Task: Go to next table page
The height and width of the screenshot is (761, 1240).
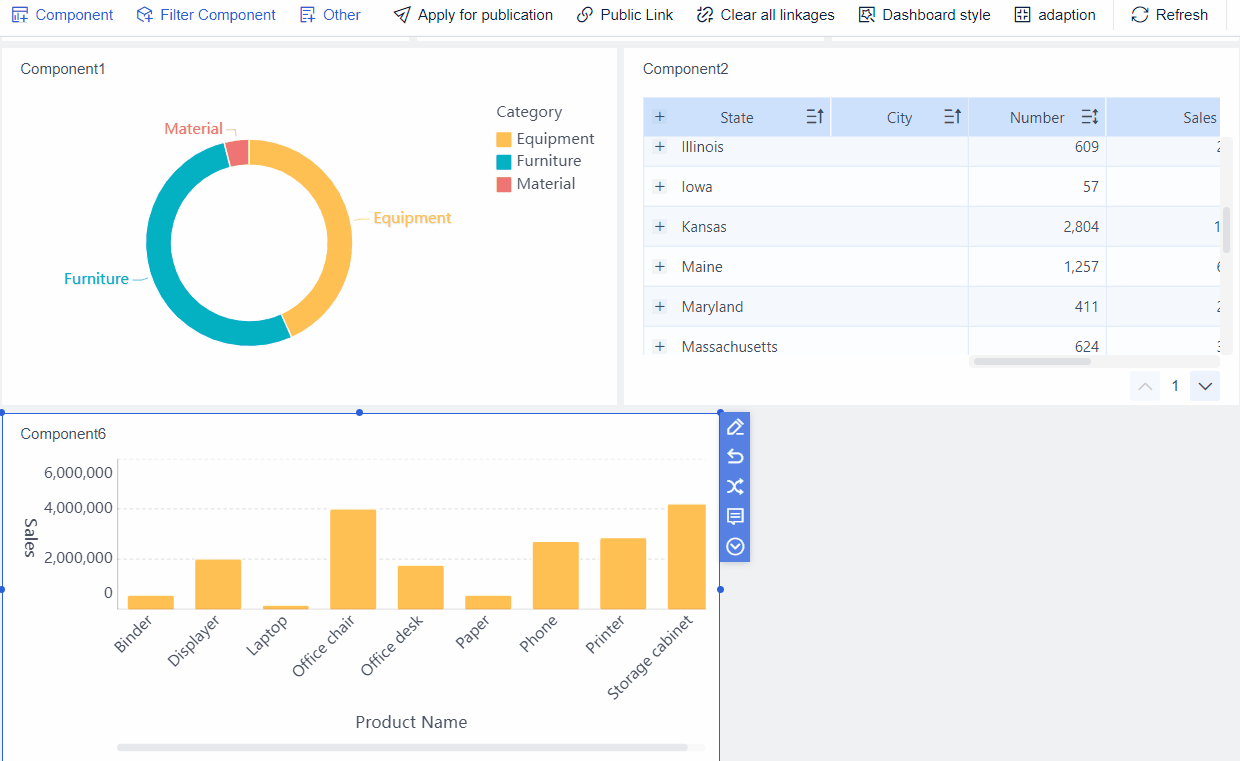Action: click(1205, 386)
